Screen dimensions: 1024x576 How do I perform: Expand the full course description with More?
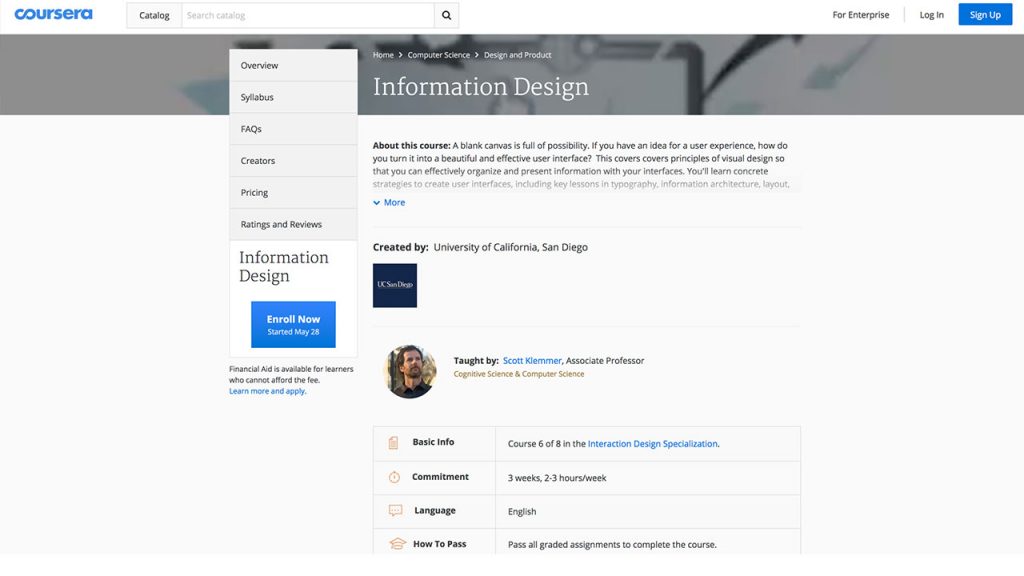click(388, 202)
